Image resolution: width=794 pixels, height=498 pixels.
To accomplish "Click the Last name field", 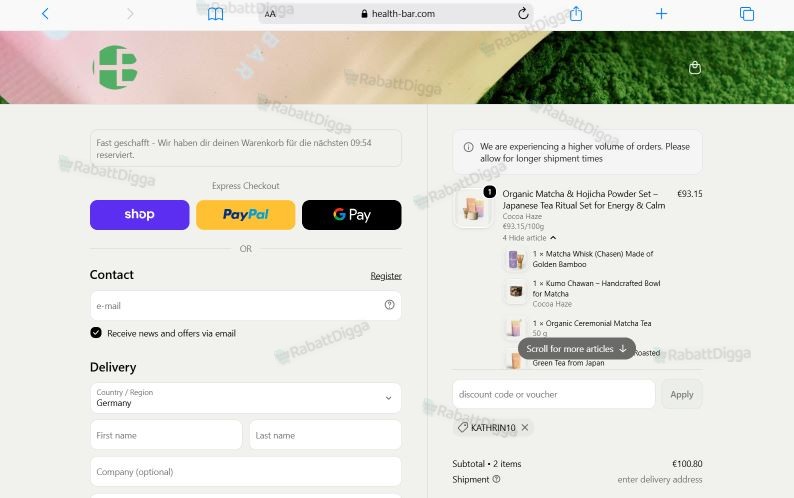I will (325, 435).
